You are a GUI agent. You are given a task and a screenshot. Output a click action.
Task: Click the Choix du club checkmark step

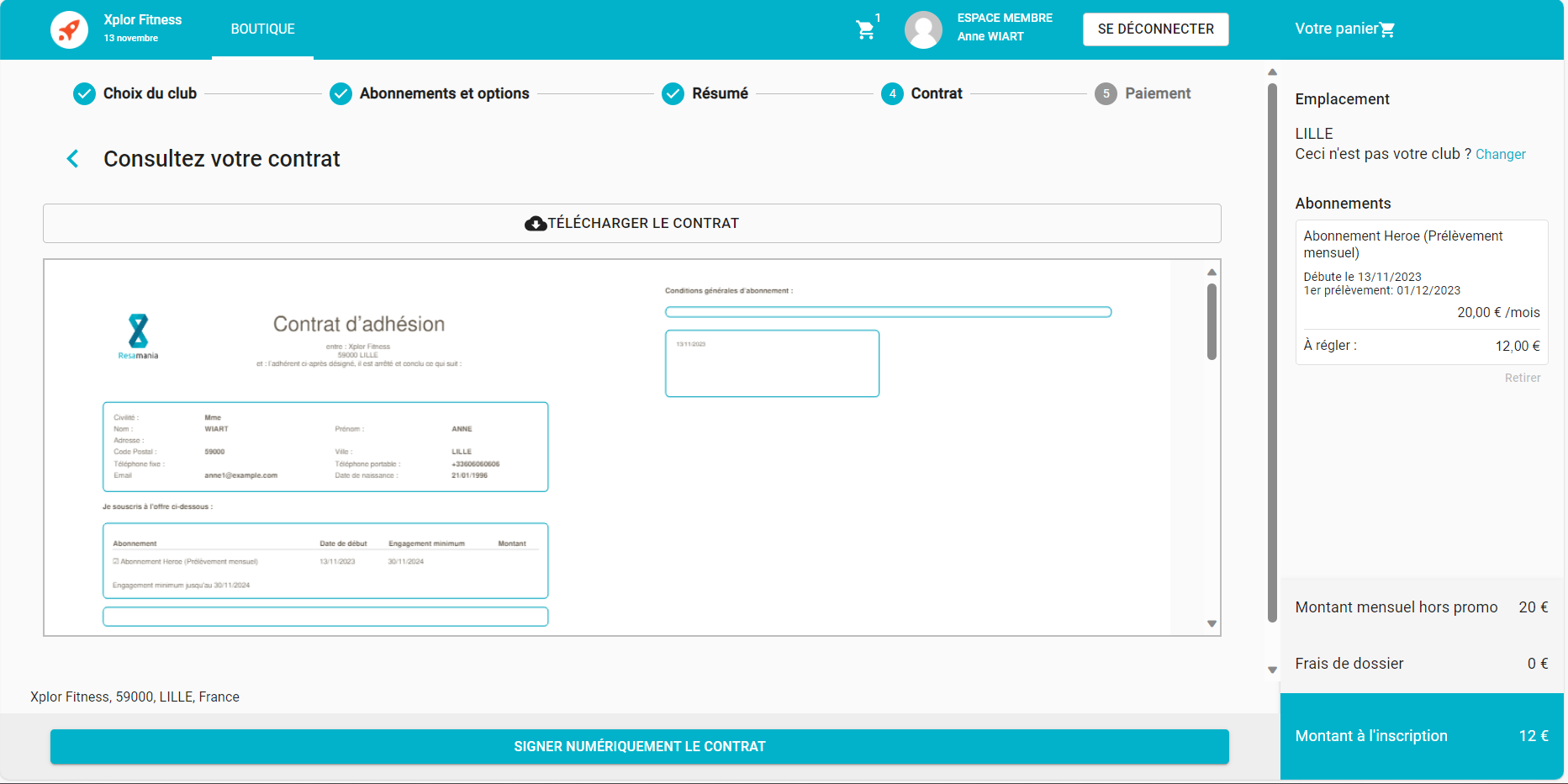point(84,93)
